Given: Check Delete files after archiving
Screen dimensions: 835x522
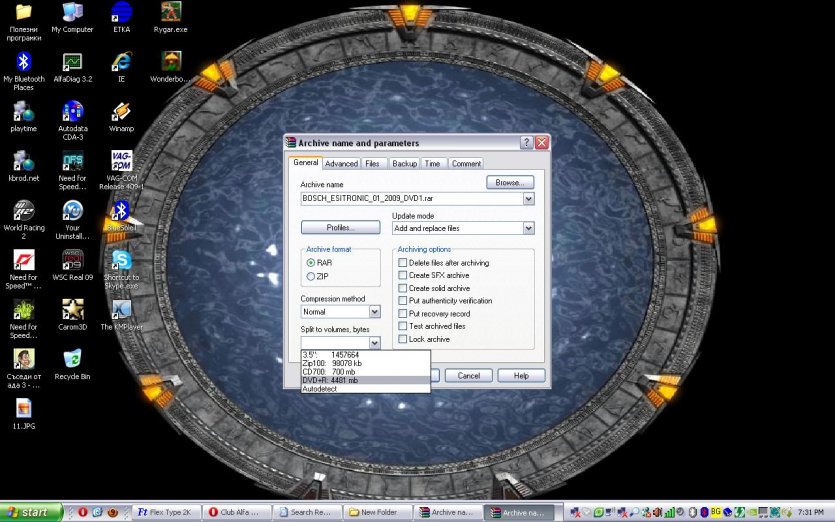Looking at the screenshot, I should coord(403,263).
